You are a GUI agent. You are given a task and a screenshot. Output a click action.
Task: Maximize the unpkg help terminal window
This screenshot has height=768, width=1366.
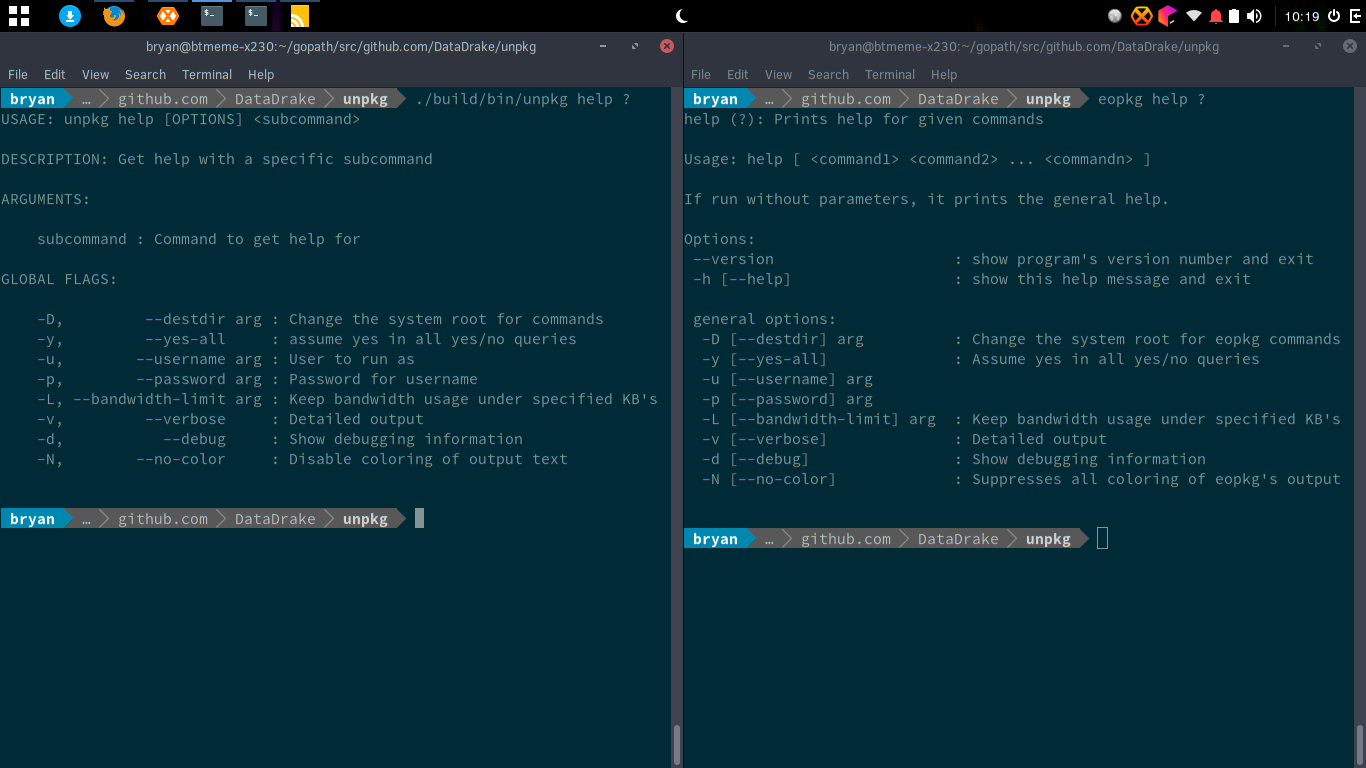coord(635,46)
